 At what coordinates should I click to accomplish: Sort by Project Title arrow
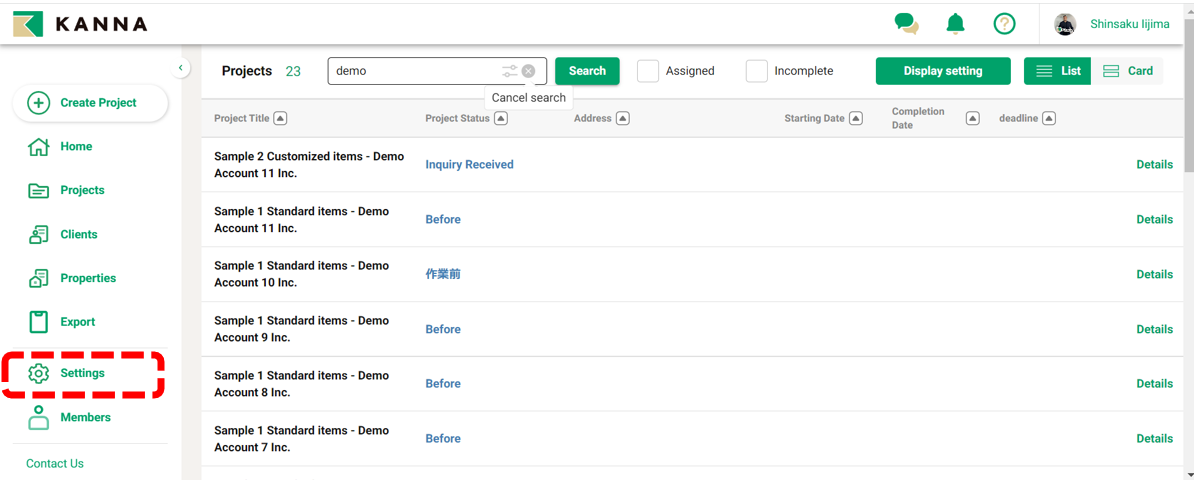(280, 118)
